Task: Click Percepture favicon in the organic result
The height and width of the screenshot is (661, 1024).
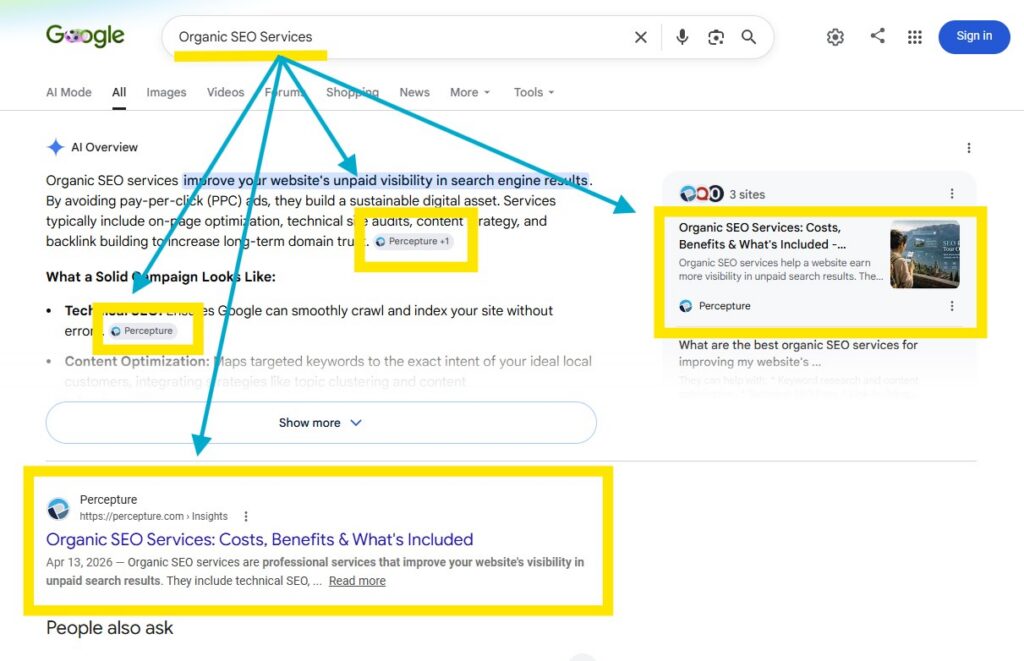Action: pyautogui.click(x=58, y=508)
